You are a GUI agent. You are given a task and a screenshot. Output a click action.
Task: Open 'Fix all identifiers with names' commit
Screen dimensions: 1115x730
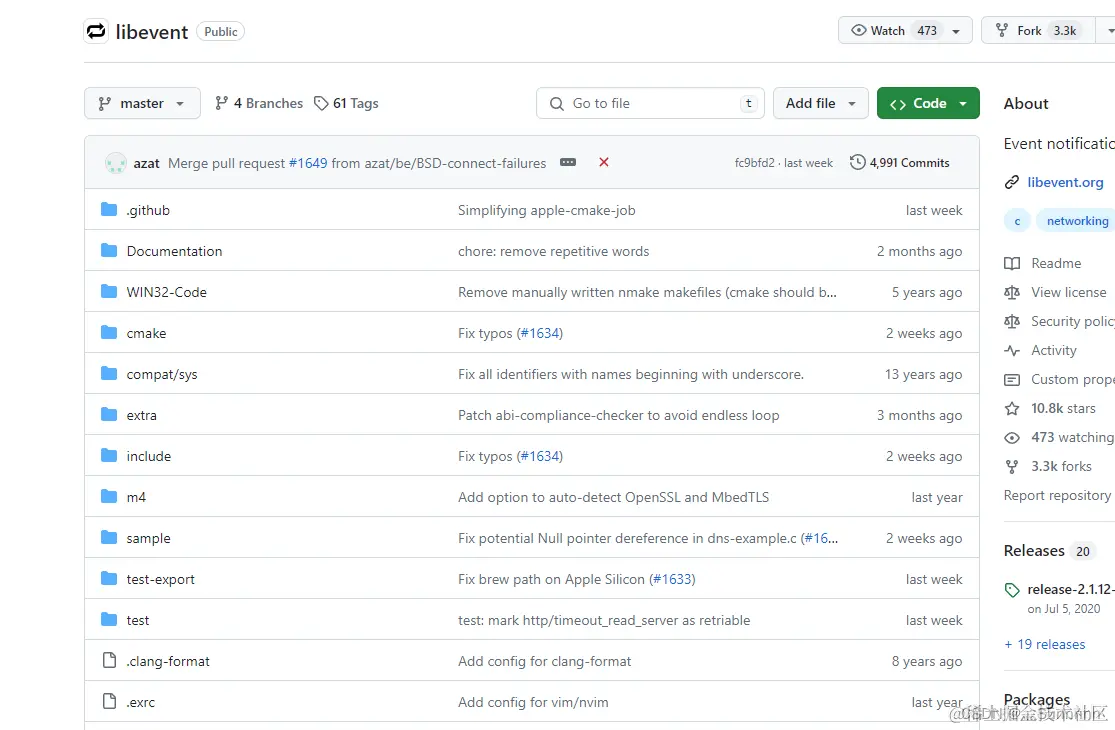pyautogui.click(x=631, y=374)
